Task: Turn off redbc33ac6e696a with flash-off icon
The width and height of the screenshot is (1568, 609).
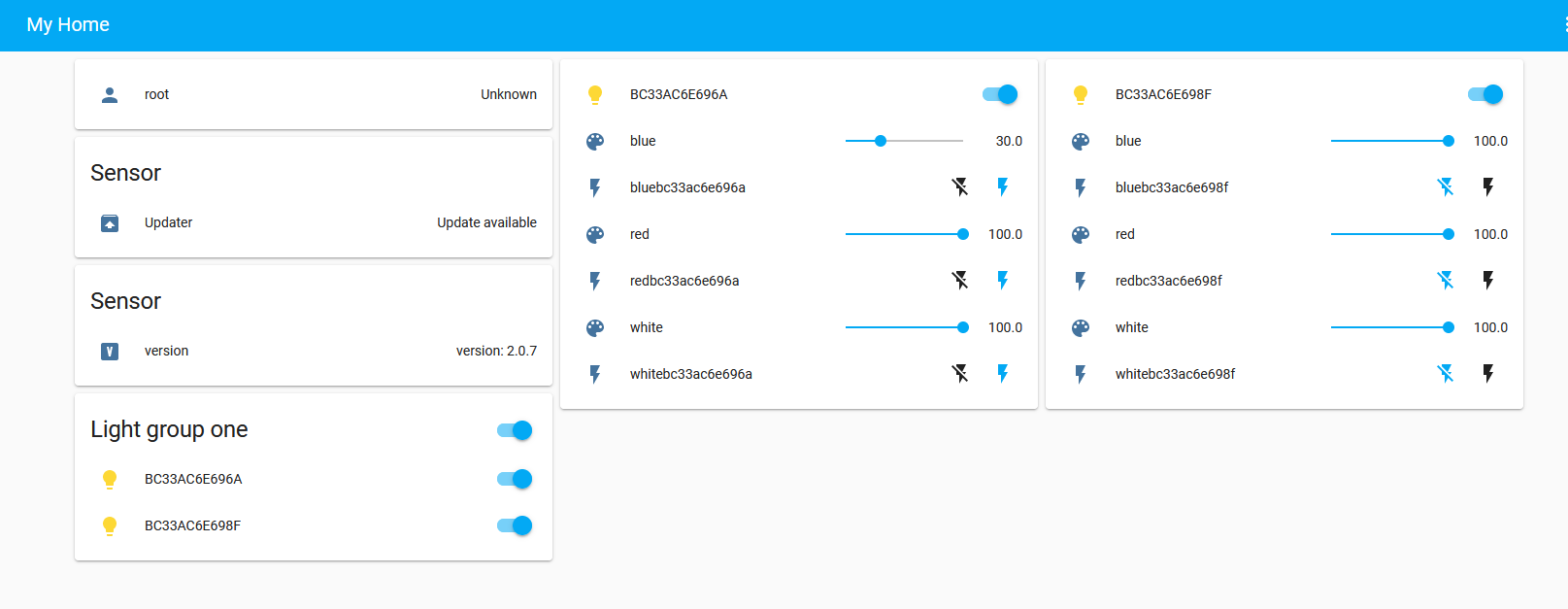Action: point(960,280)
